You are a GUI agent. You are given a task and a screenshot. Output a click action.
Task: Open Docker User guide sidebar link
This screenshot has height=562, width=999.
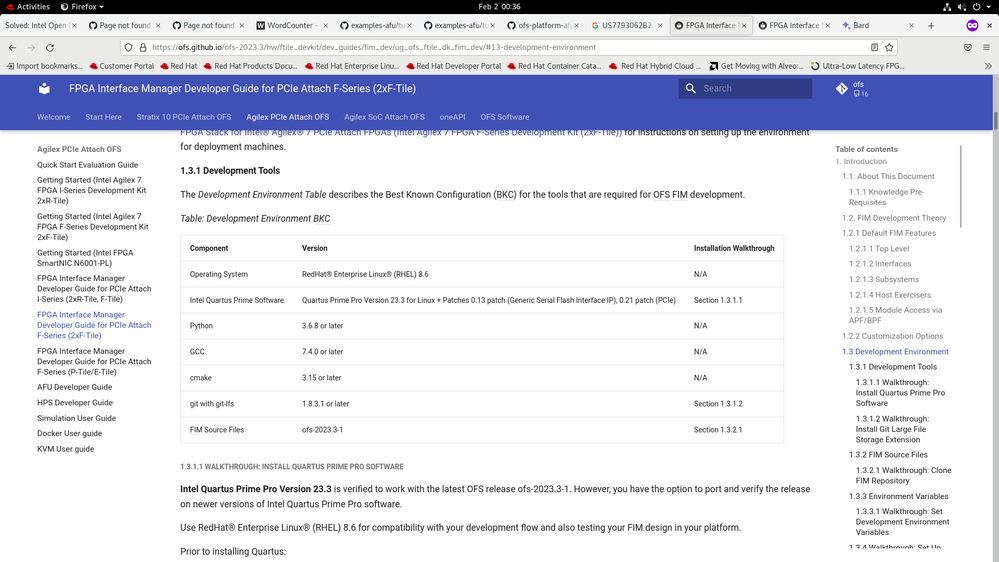(69, 433)
